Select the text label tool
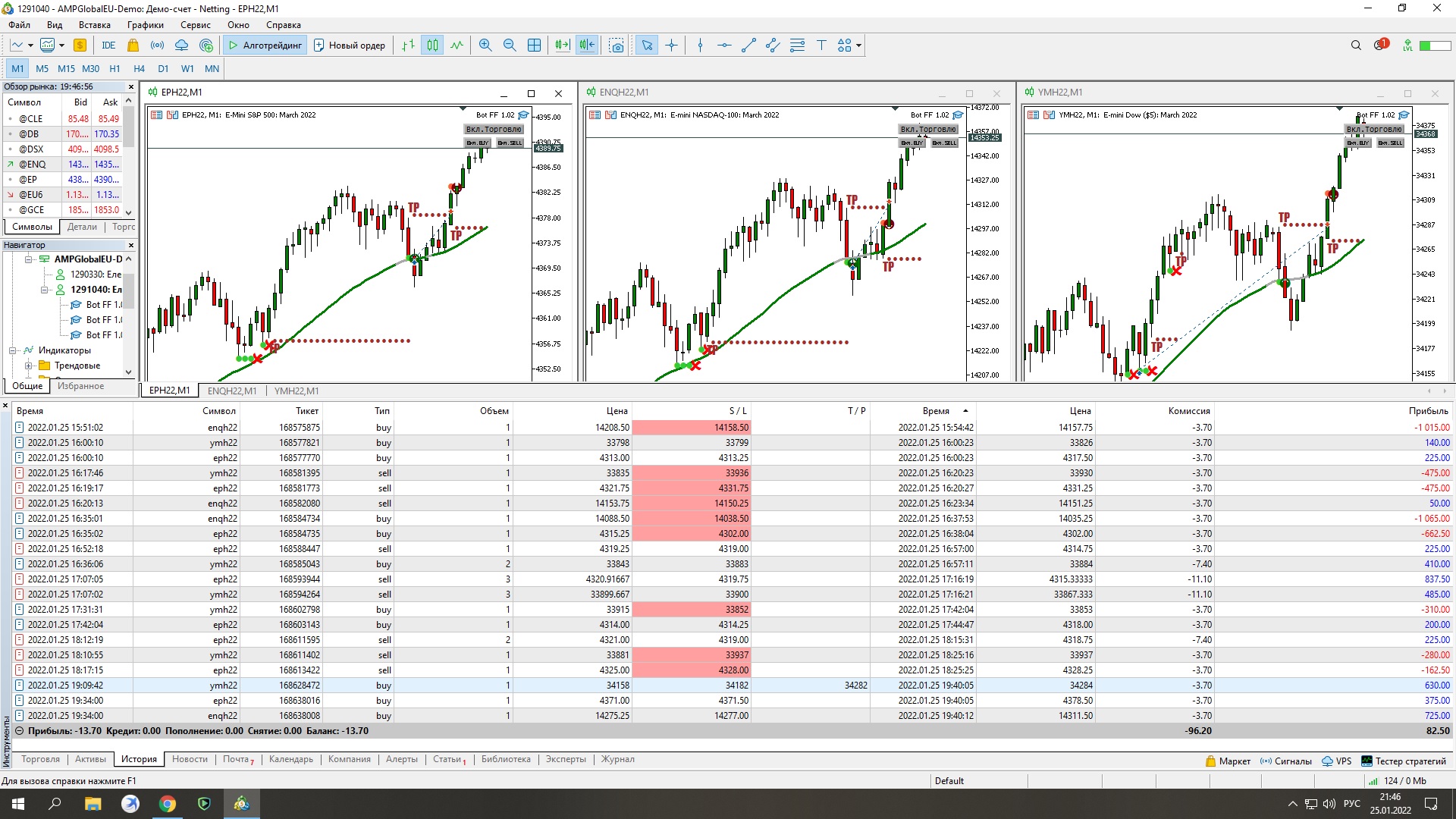Screen dimensions: 1456x819 (x=821, y=45)
